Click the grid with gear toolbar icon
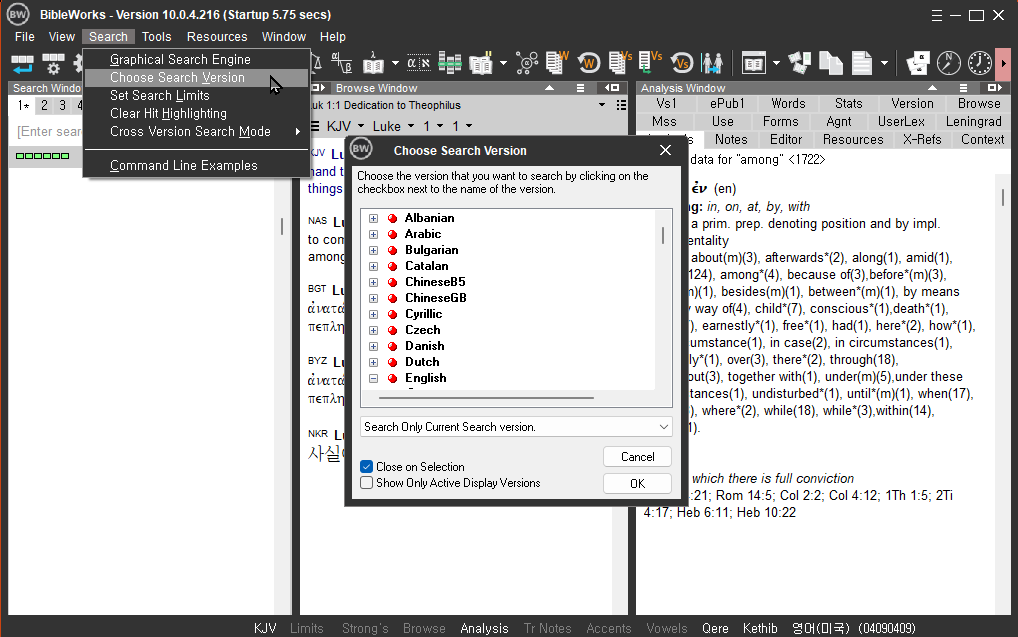 coord(53,63)
